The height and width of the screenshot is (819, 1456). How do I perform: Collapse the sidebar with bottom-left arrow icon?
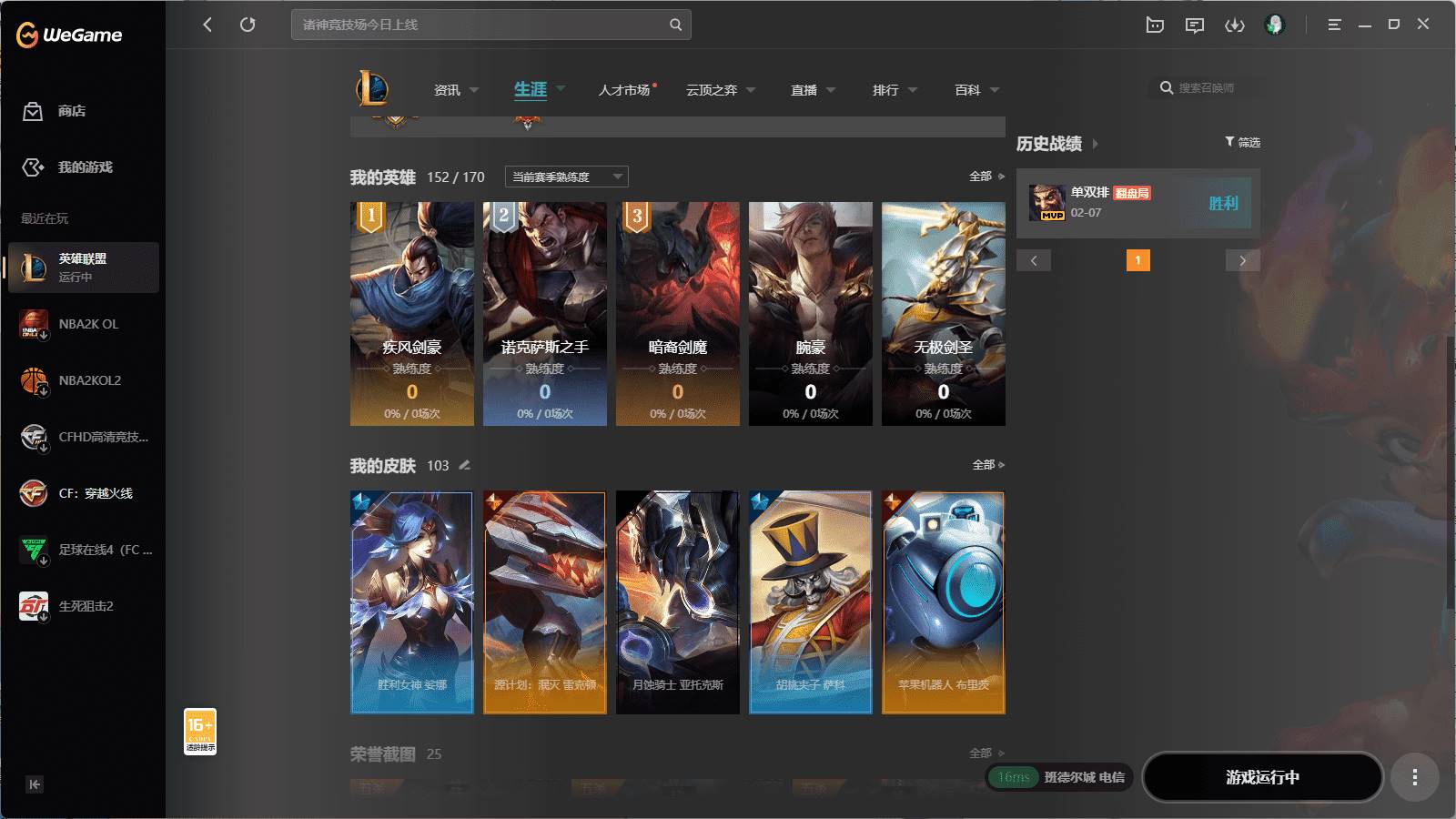point(35,784)
